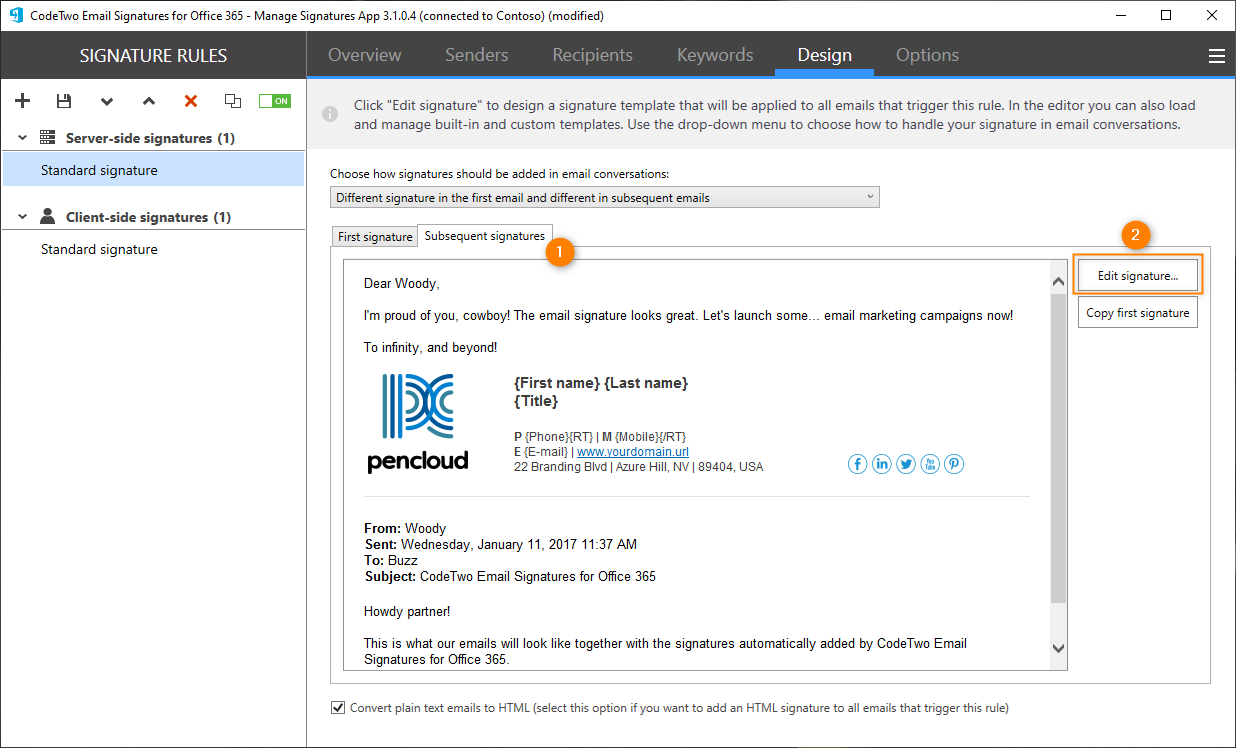Save the signature rules
Viewport: 1236px width, 748px height.
coord(63,100)
